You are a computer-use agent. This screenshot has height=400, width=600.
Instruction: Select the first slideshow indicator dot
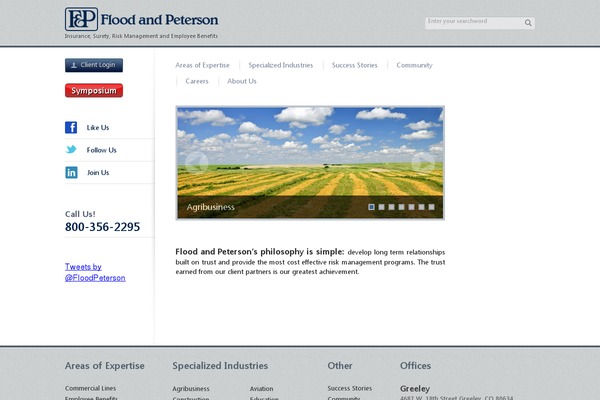click(371, 207)
